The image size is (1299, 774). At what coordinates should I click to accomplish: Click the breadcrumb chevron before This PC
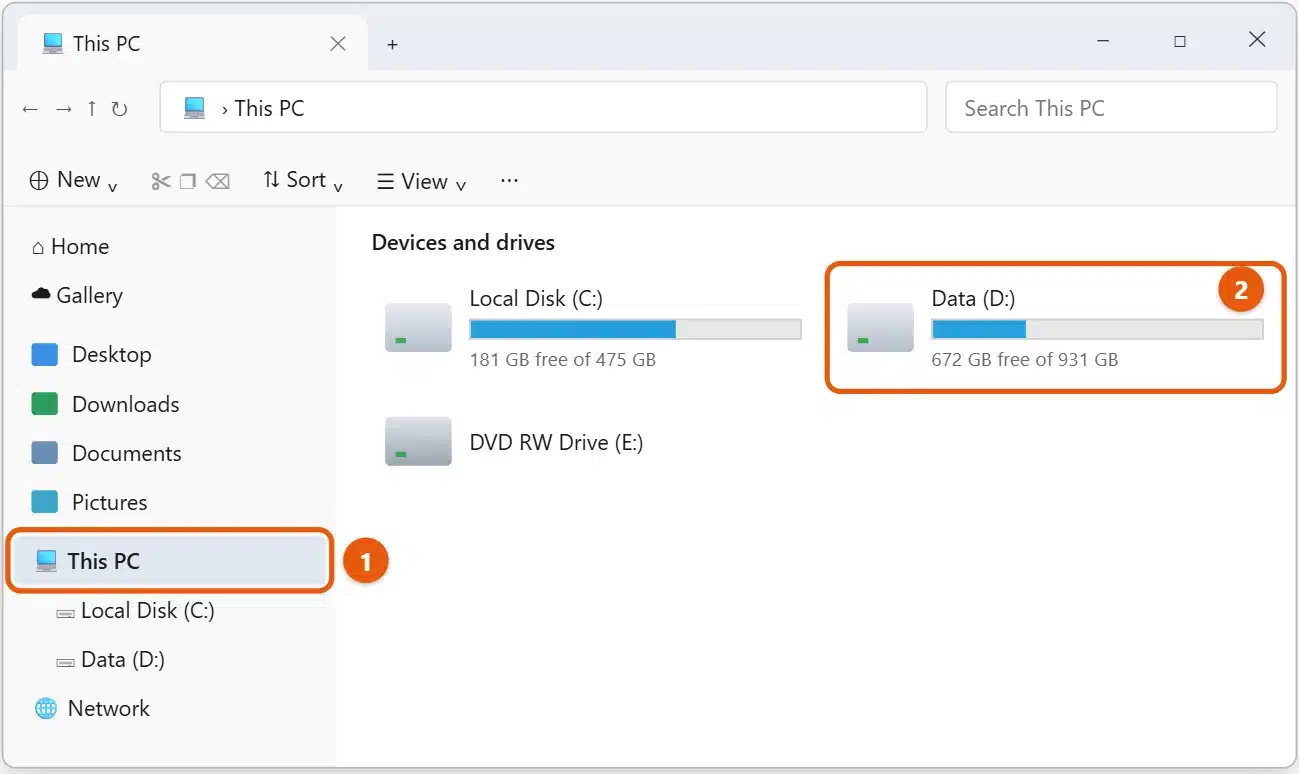coord(225,109)
